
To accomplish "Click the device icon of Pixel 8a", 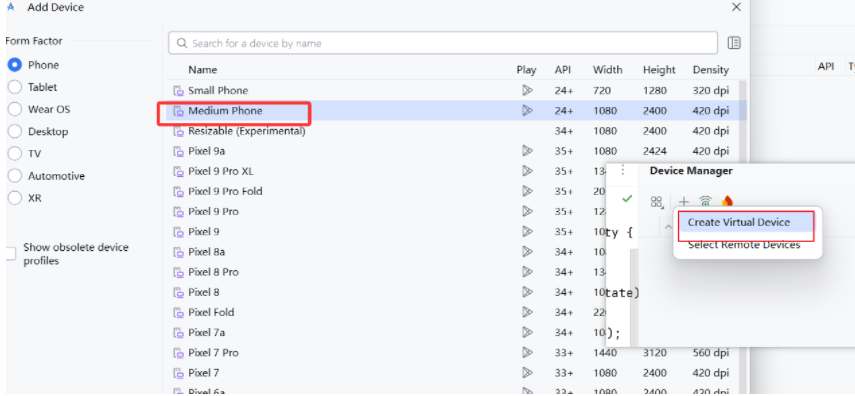I will point(178,252).
